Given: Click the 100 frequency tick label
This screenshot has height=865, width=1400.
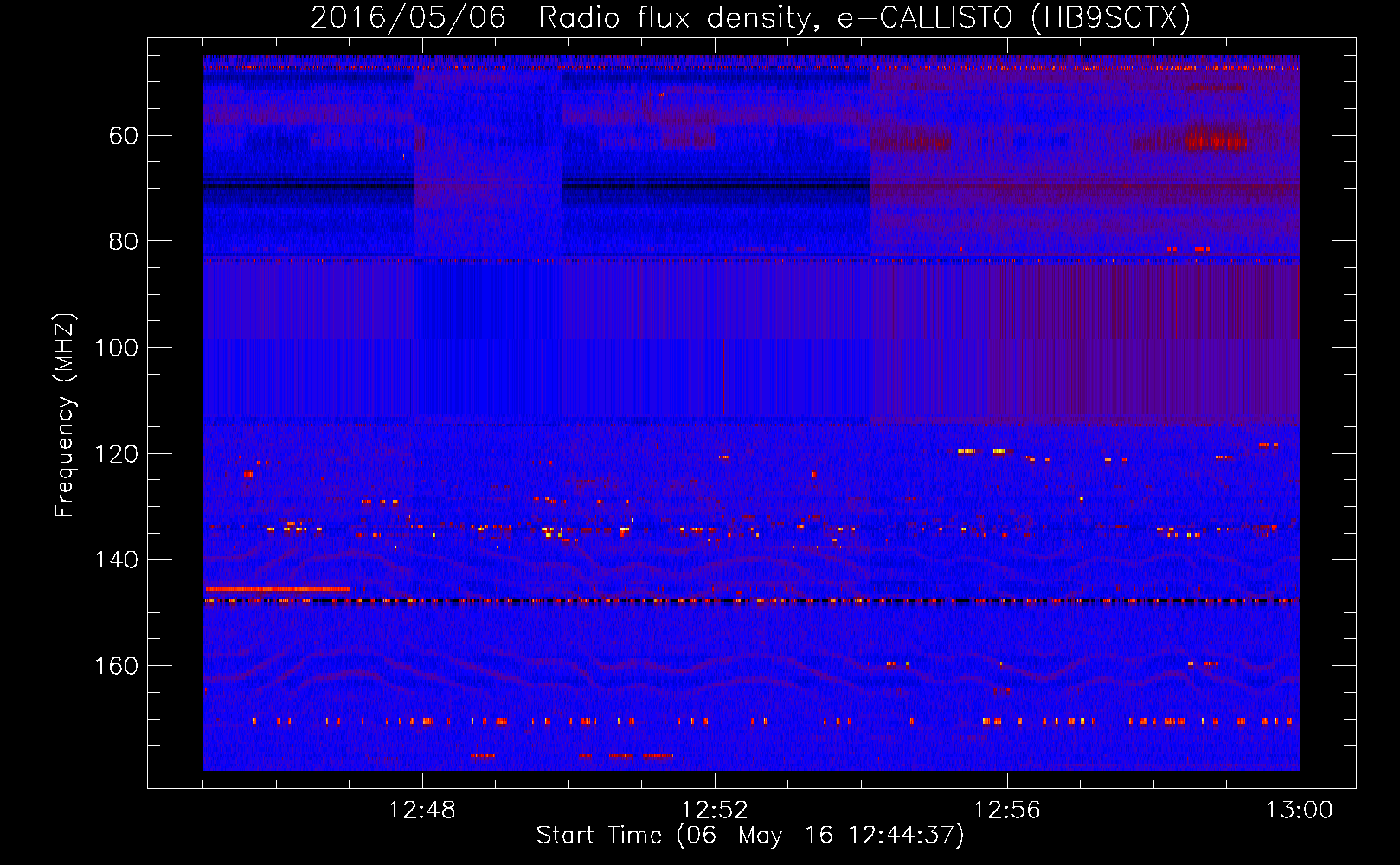Looking at the screenshot, I should tap(117, 348).
